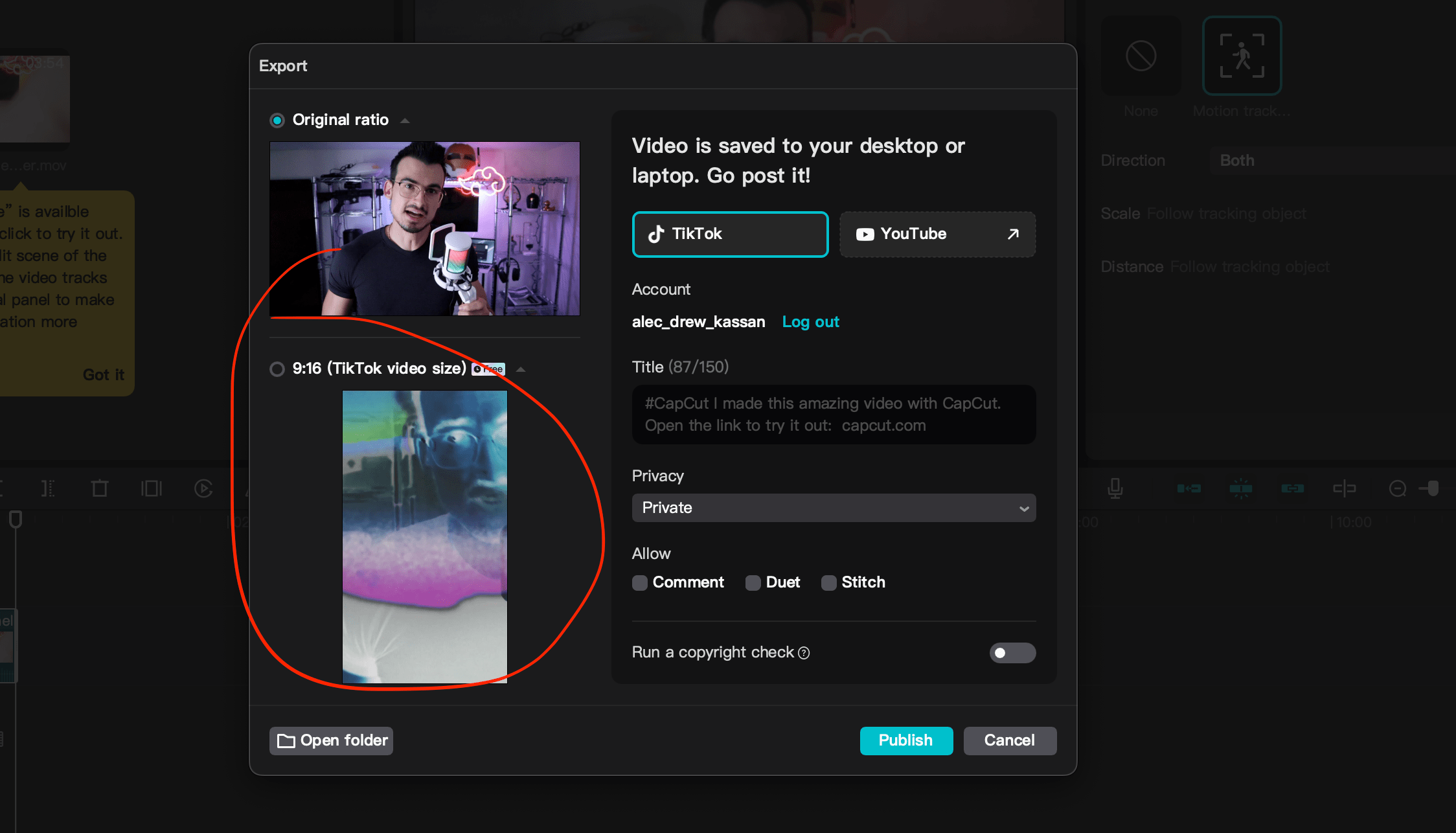
Task: Select the voice-over microphone icon
Action: (x=1115, y=489)
